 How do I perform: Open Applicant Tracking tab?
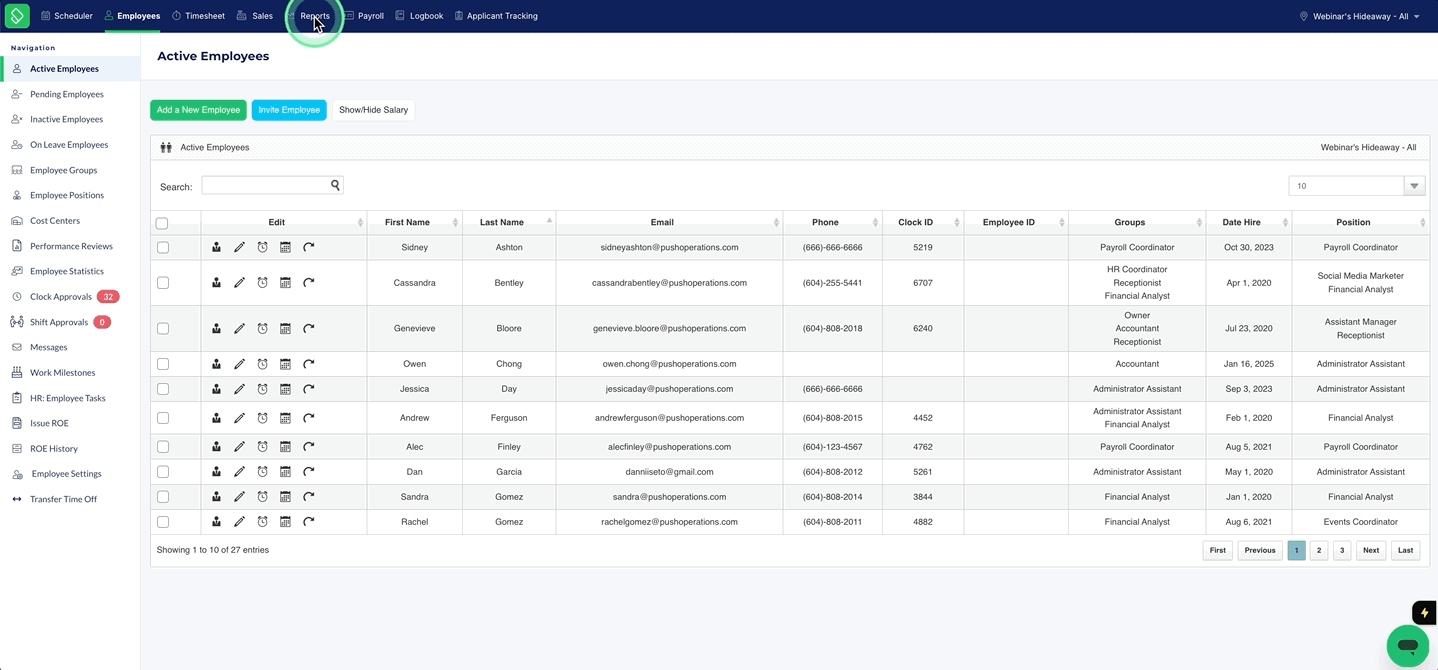[496, 16]
